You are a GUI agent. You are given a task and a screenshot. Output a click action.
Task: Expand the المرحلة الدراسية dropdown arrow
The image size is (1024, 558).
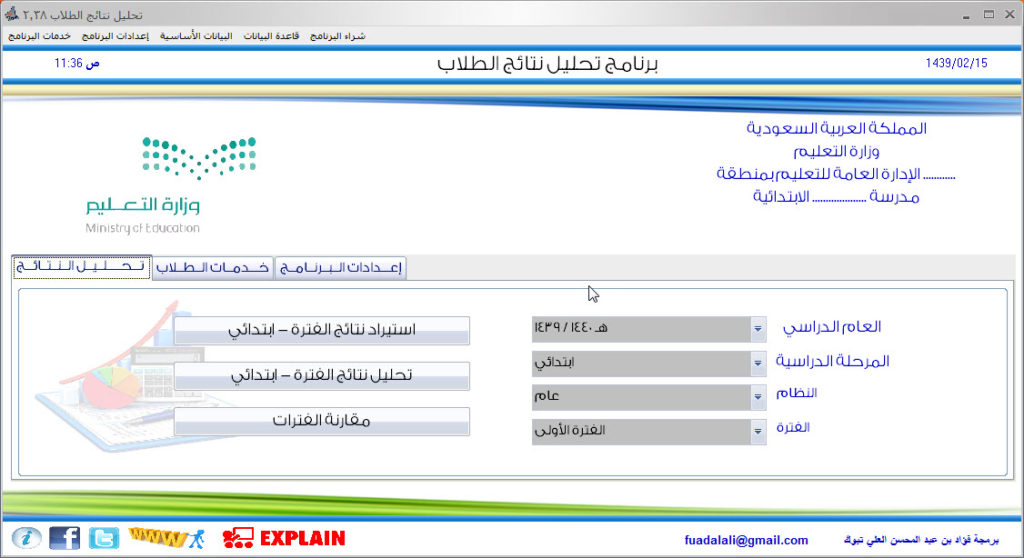758,363
